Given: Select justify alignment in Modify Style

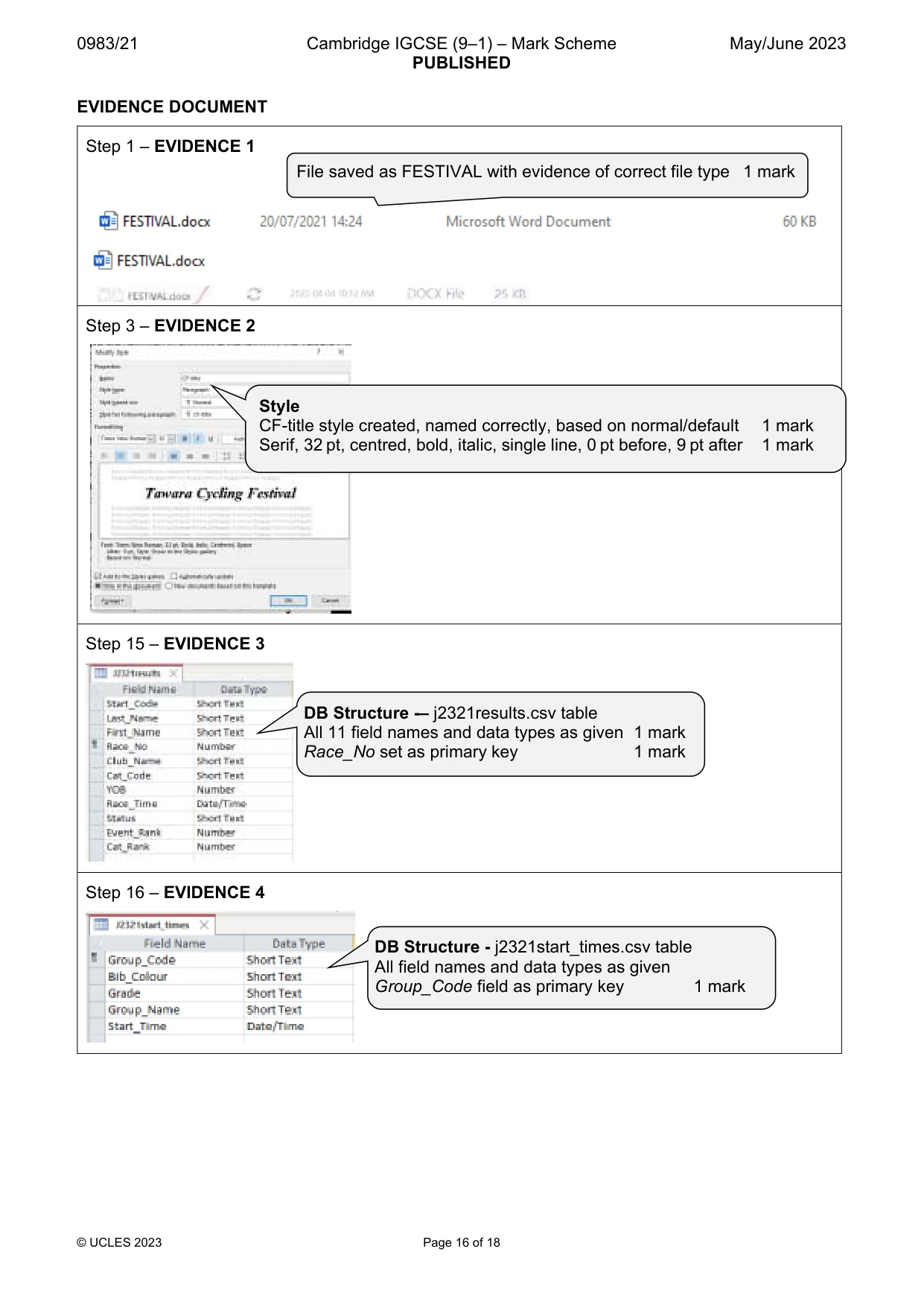Looking at the screenshot, I should pos(152,456).
